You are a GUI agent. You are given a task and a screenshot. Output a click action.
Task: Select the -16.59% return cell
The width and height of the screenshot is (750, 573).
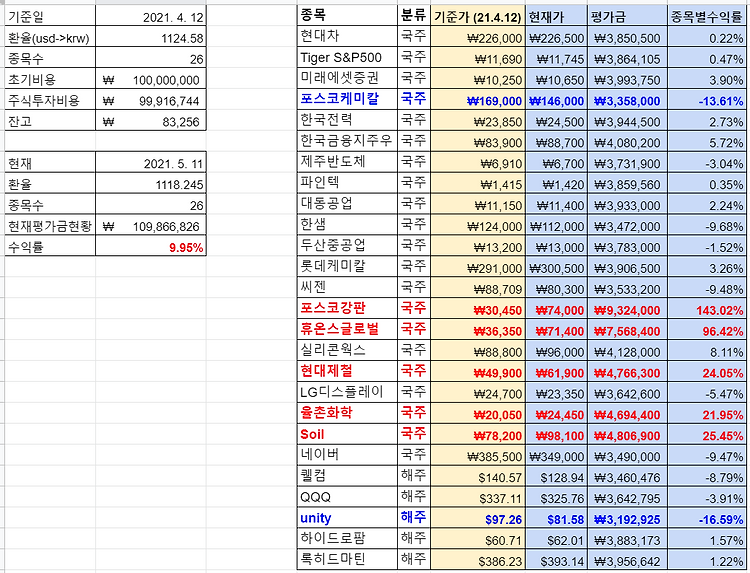(x=706, y=519)
